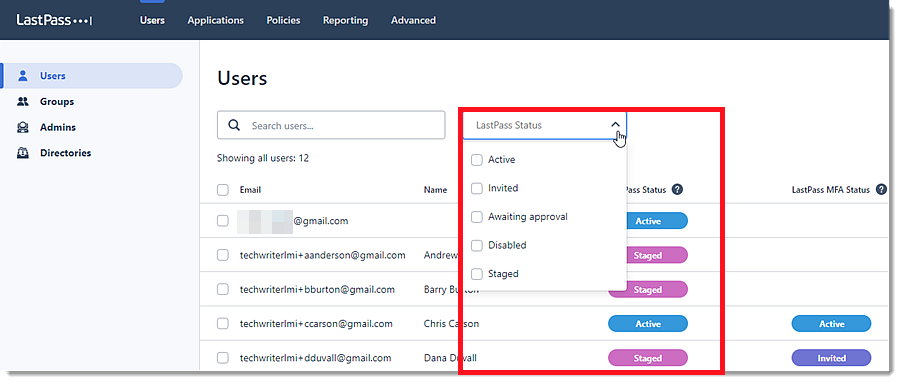Click the LastPass logo in header

click(x=54, y=20)
